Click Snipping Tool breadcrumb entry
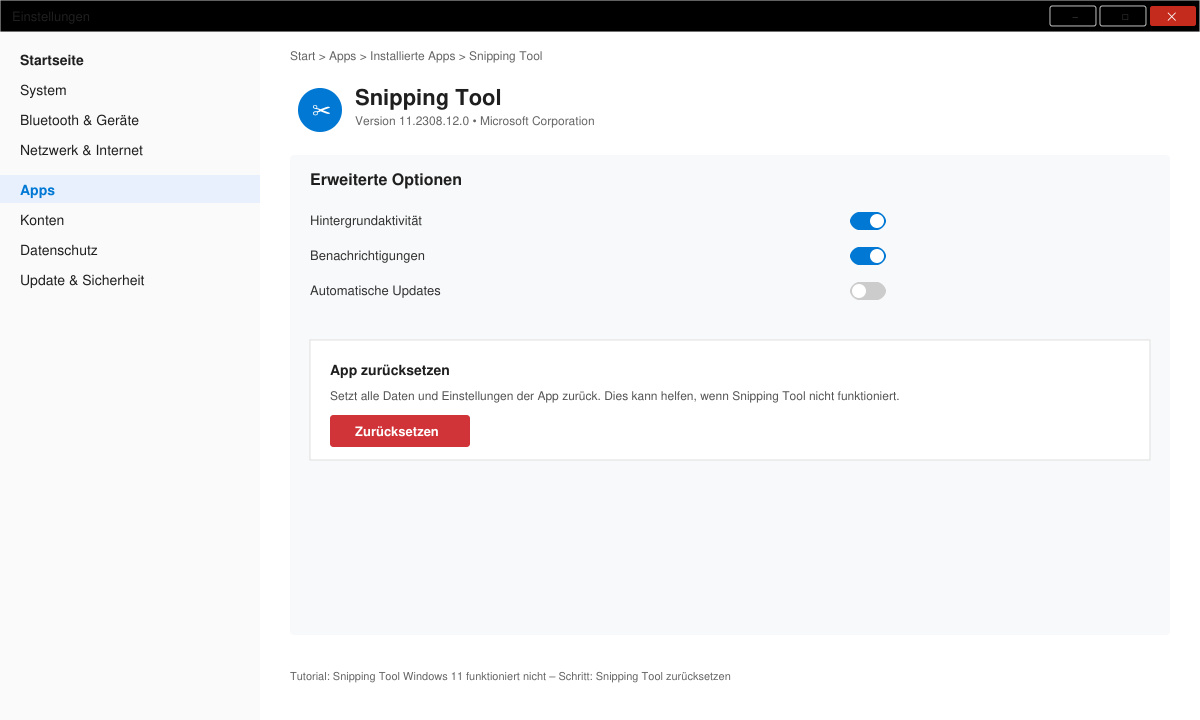Screen dimensions: 1200x720 pyautogui.click(x=506, y=56)
